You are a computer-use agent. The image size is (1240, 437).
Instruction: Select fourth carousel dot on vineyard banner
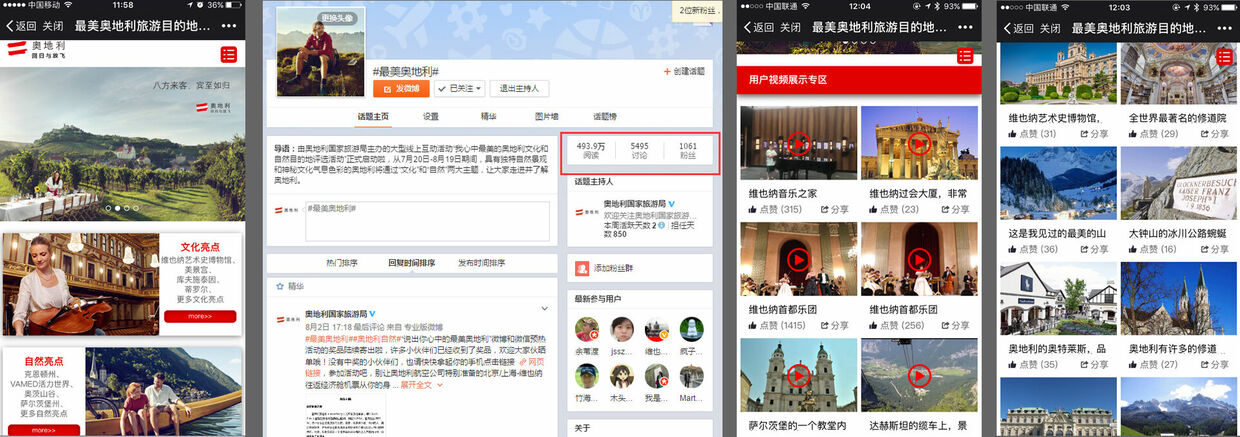tap(137, 208)
